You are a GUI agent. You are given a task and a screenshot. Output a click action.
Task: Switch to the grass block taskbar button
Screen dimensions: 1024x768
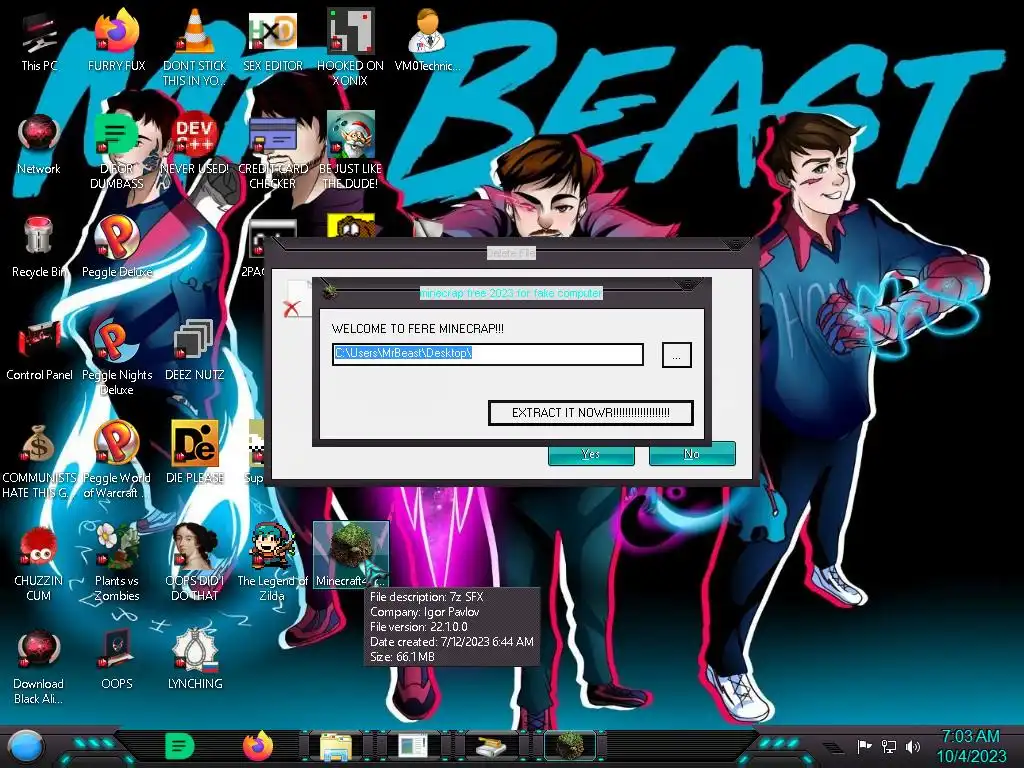pos(569,746)
